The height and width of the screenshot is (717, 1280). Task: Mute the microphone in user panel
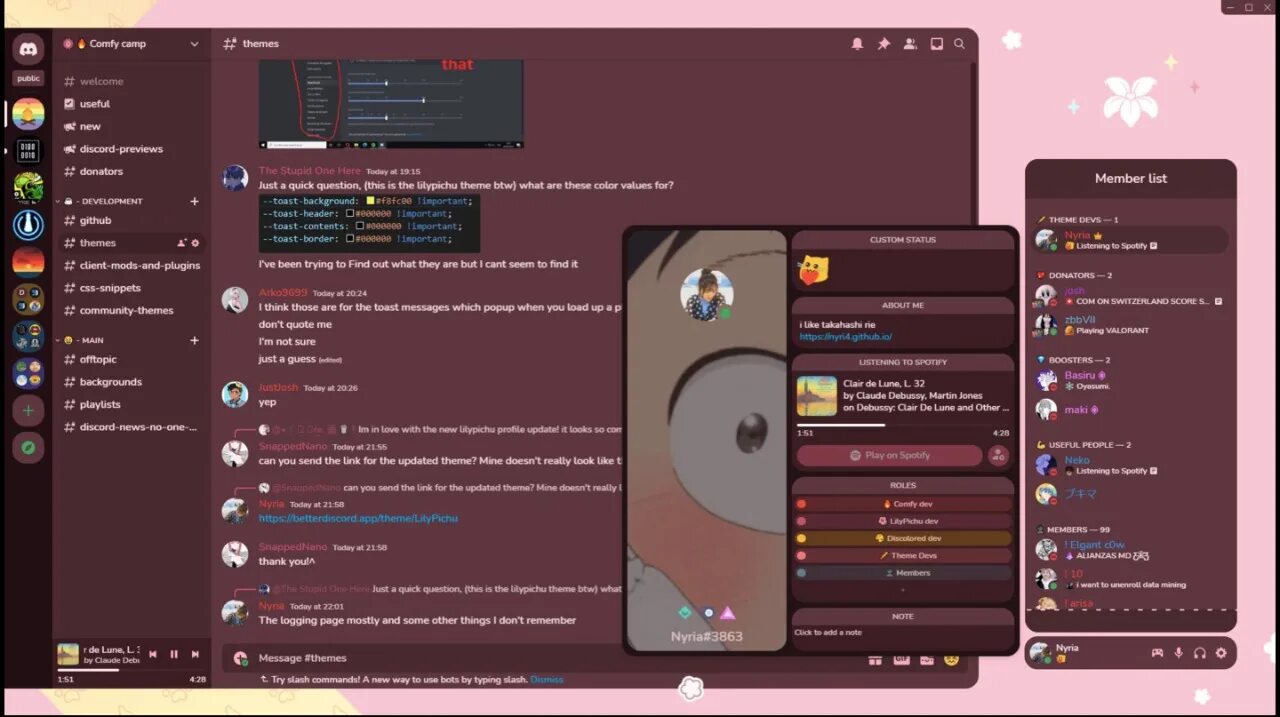(x=1178, y=653)
